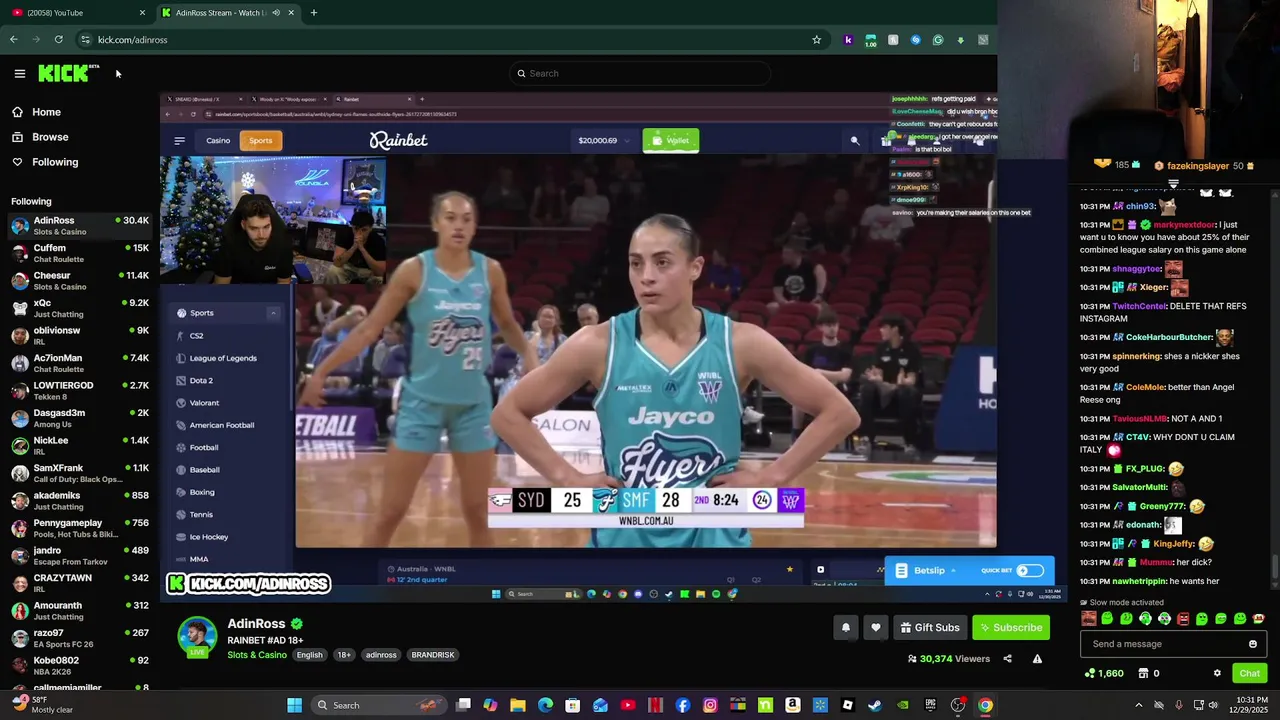
Task: Click the channel points 1,660 icon
Action: [1105, 673]
